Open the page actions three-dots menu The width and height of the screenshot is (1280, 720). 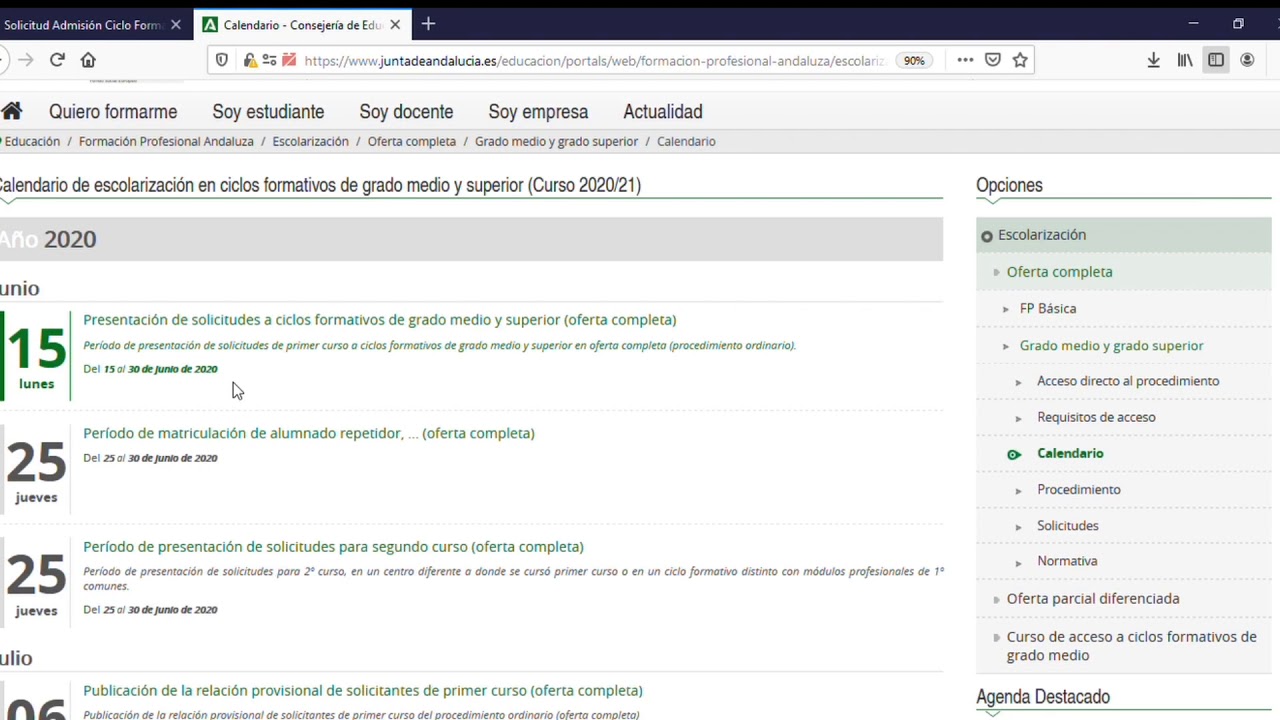[965, 60]
